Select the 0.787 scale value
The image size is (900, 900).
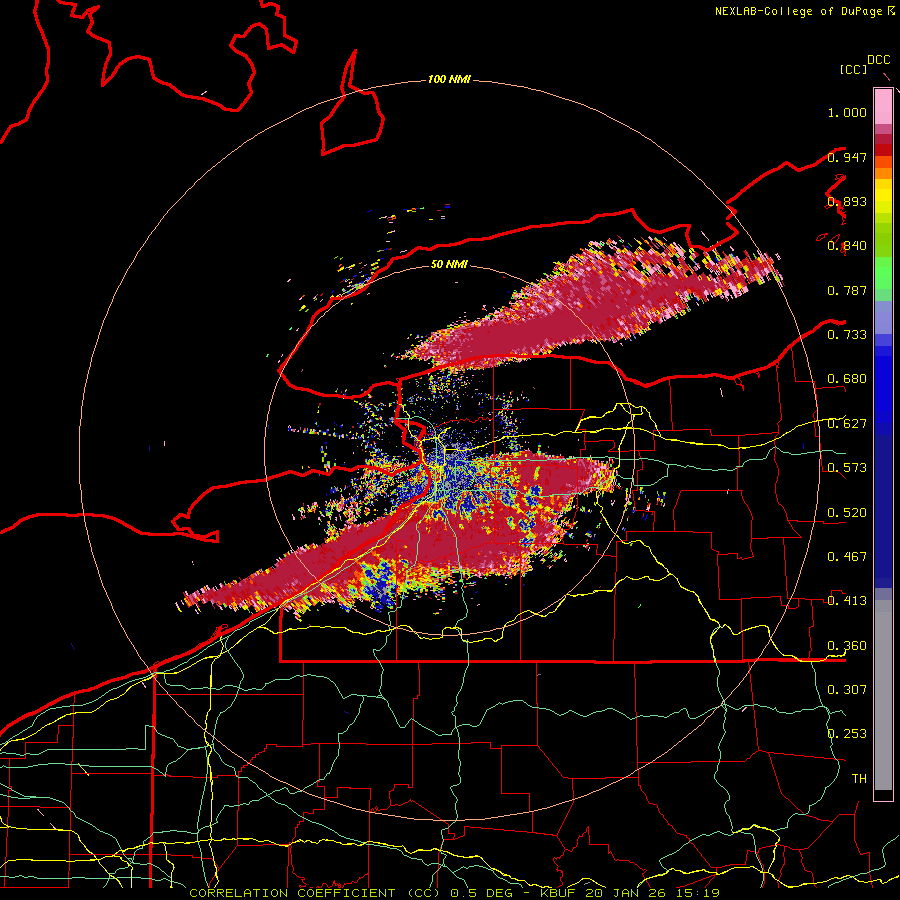(847, 290)
